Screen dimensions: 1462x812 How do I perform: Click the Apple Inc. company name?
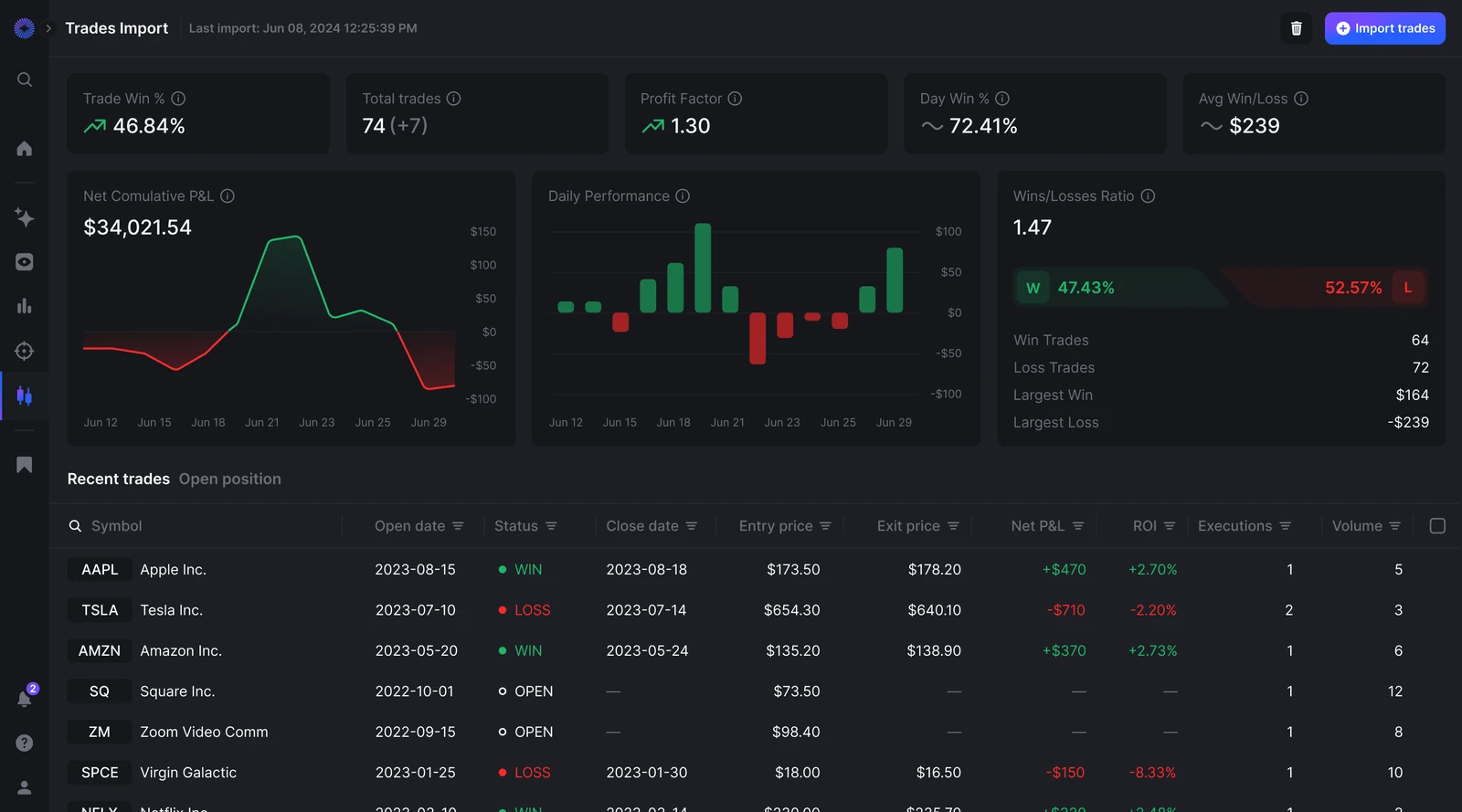click(174, 570)
